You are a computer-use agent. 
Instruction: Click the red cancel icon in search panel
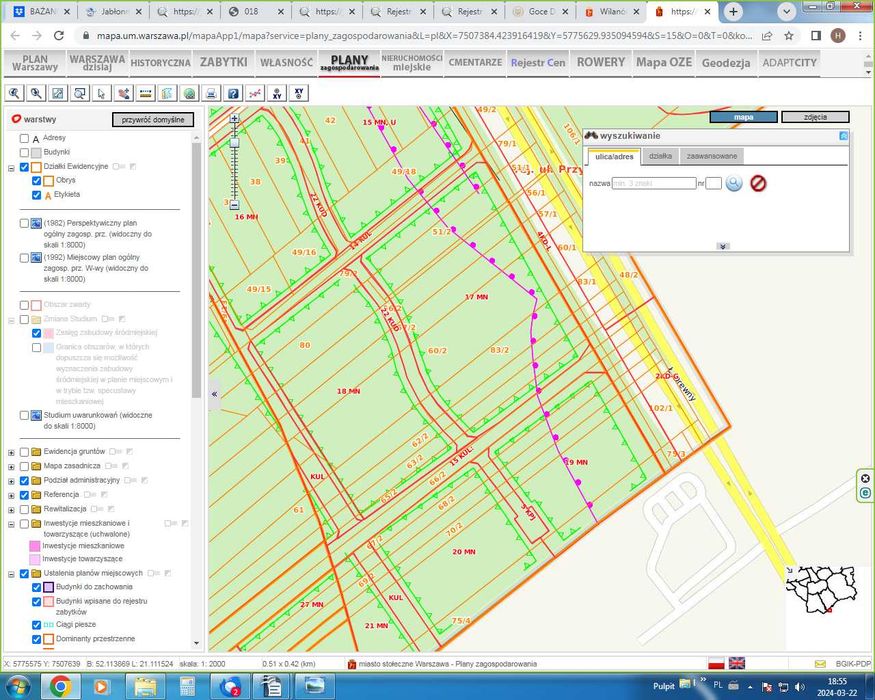click(758, 183)
